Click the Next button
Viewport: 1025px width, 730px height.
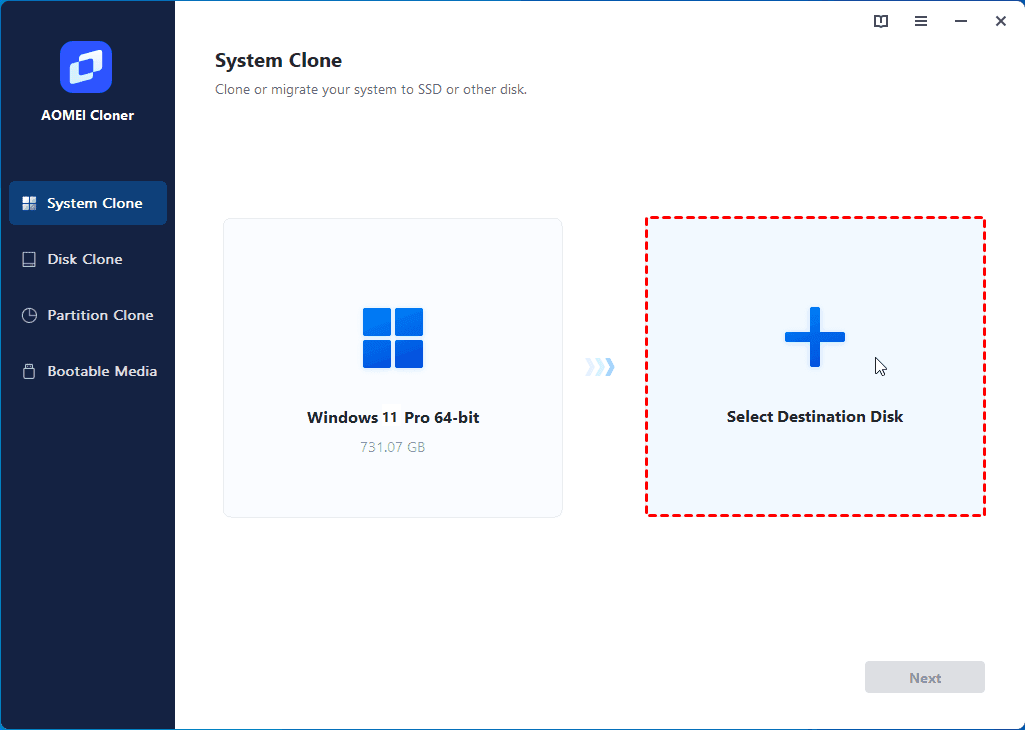point(924,678)
